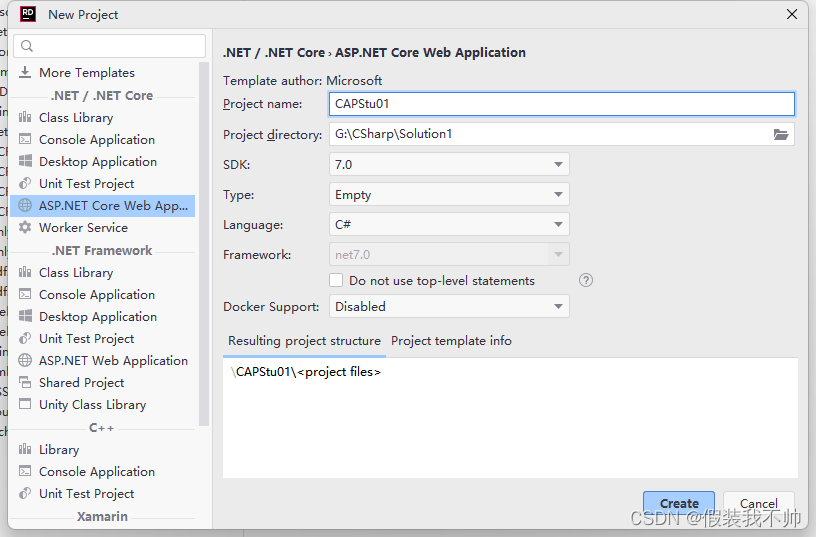Screen dimensions: 816x537
Task: Click the Template author: Microsoft text
Action: (302, 81)
